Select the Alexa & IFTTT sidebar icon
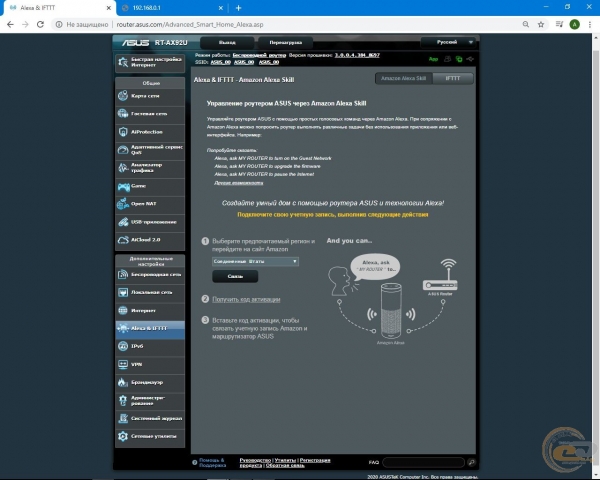 click(x=123, y=328)
